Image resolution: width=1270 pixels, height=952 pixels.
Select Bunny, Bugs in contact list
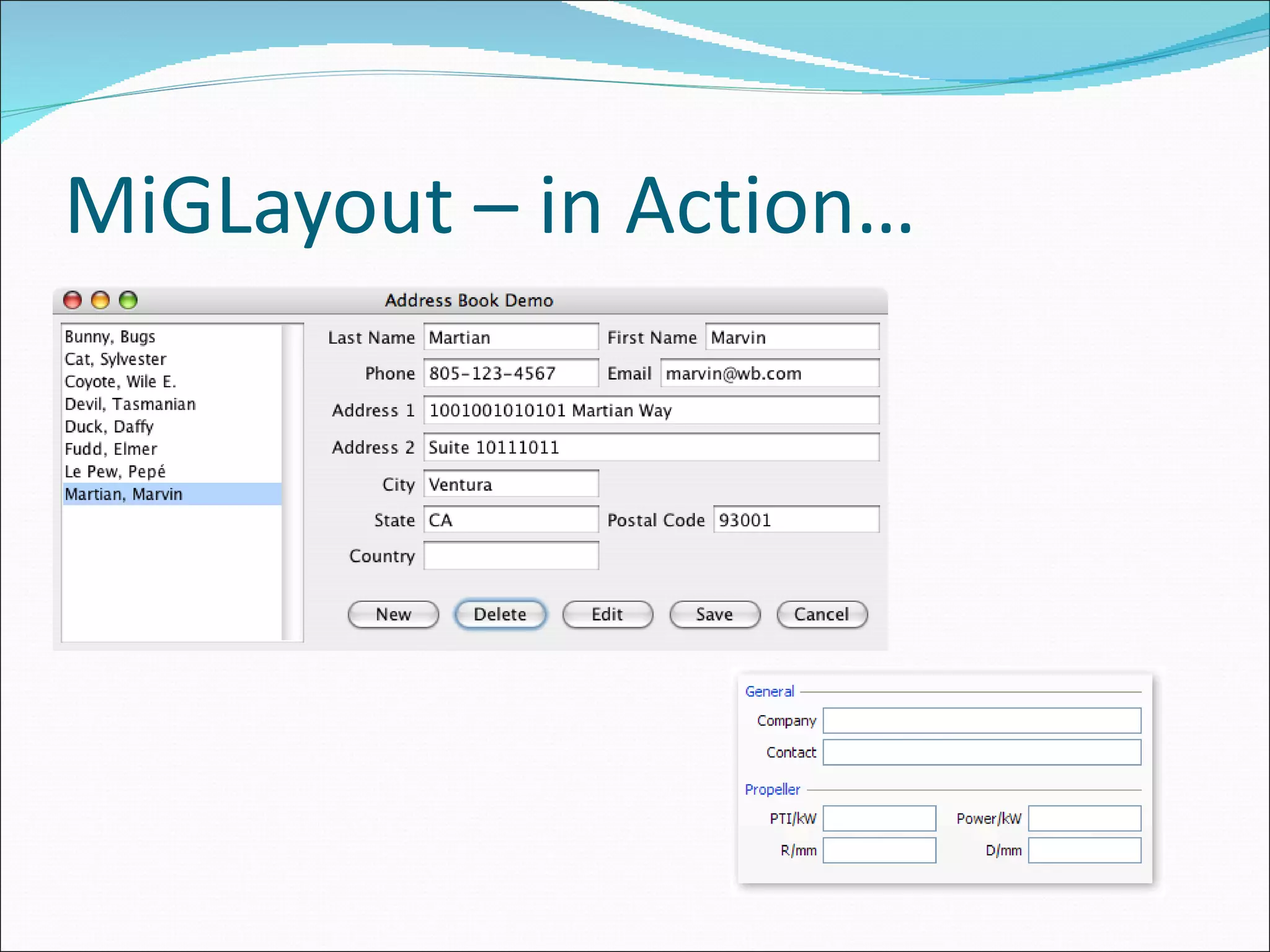pos(172,337)
